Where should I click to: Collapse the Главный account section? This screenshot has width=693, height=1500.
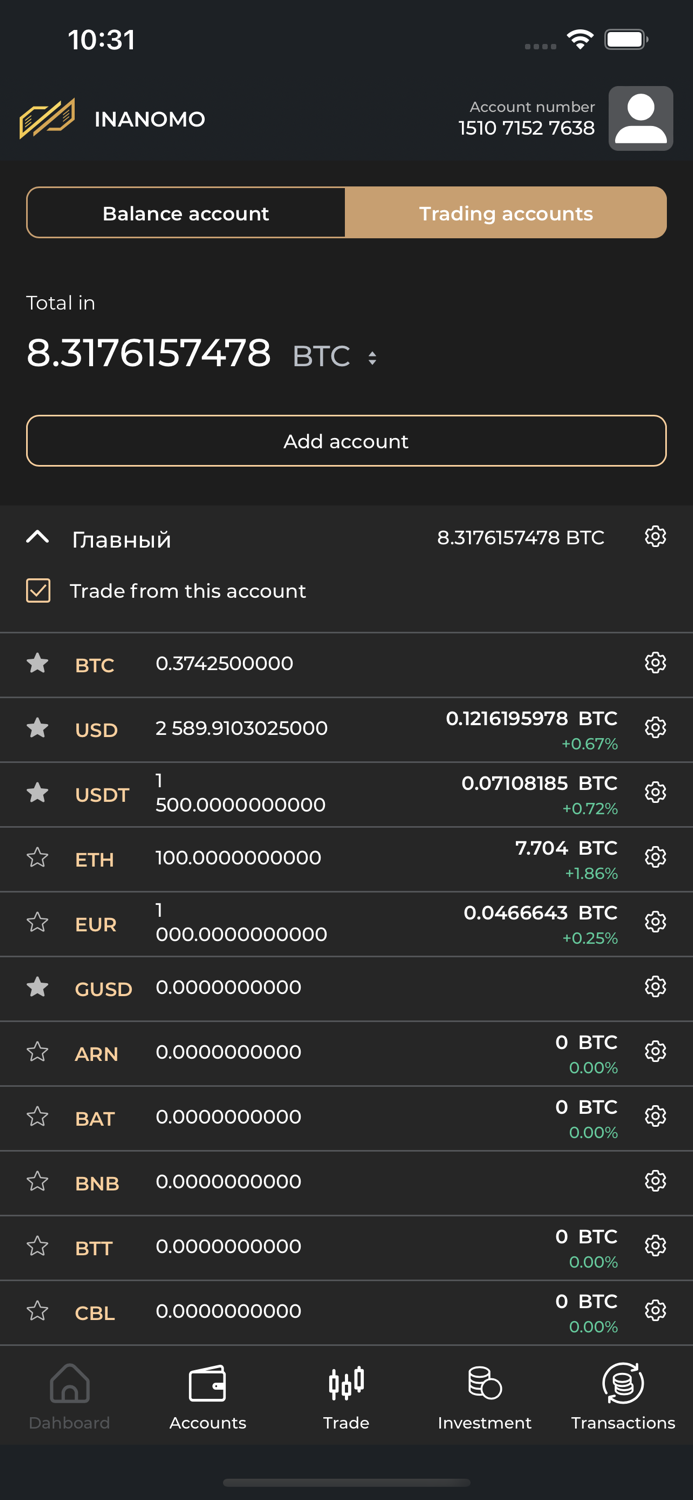[37, 538]
